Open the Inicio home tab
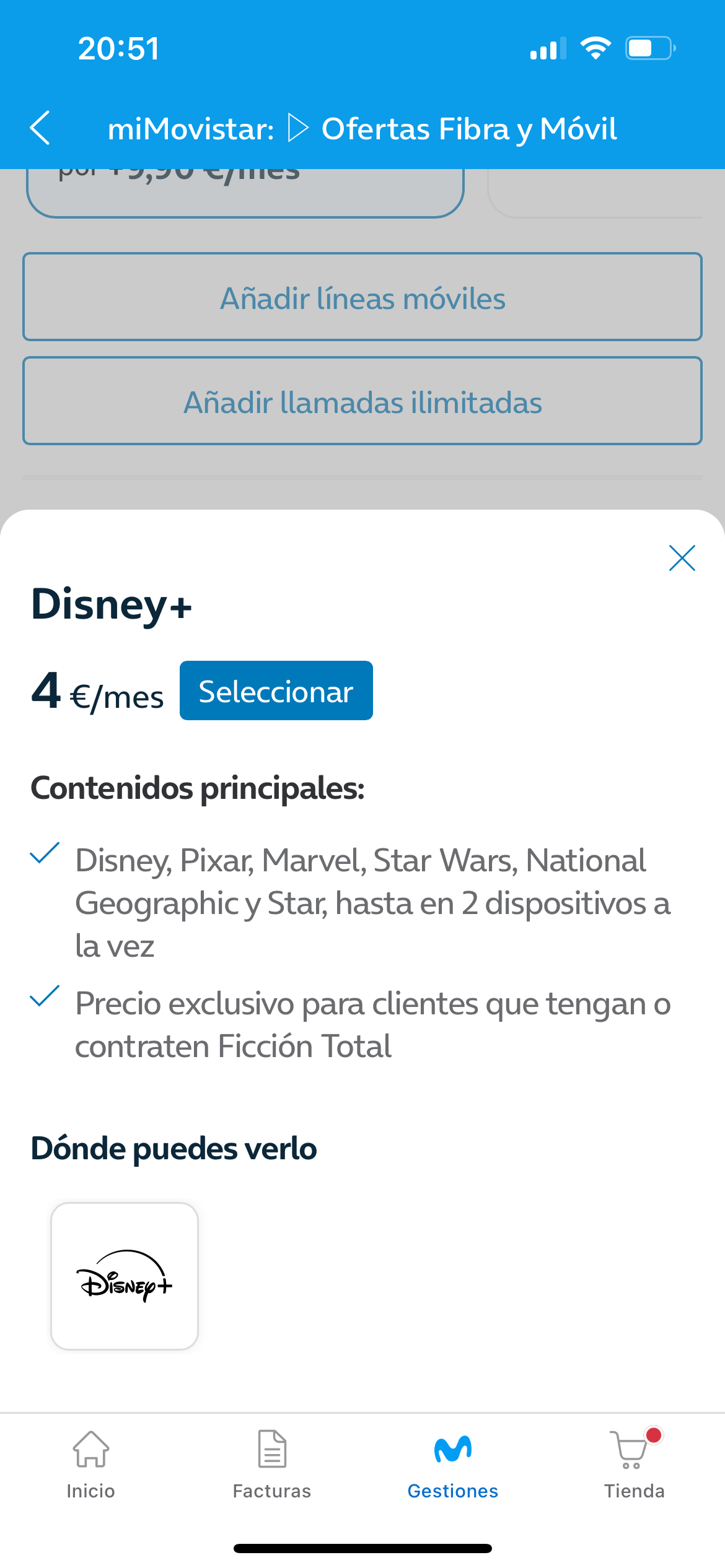Viewport: 725px width, 1568px height. click(90, 1465)
